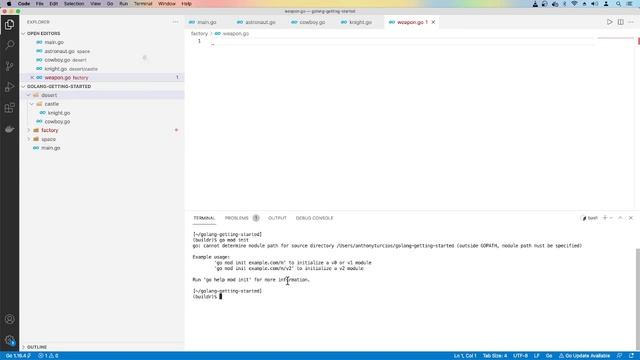Viewport: 640px width, 360px height.
Task: Select the Debug Console panel tab
Action: tap(314, 218)
